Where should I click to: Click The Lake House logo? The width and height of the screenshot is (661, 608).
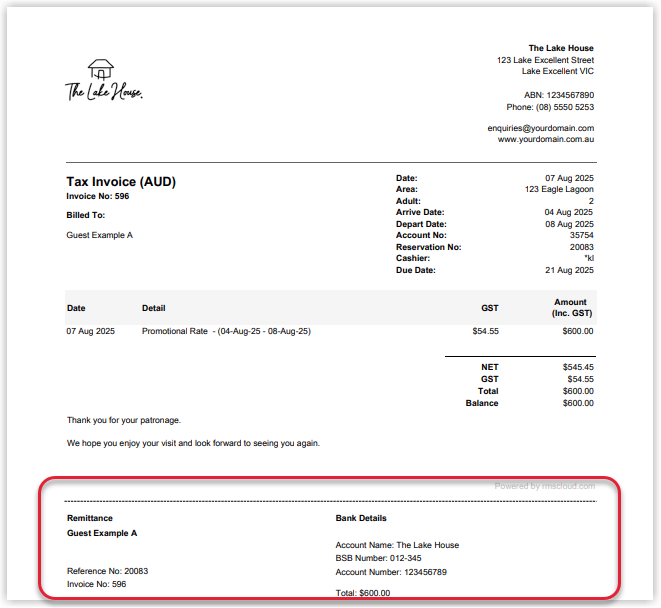(104, 80)
